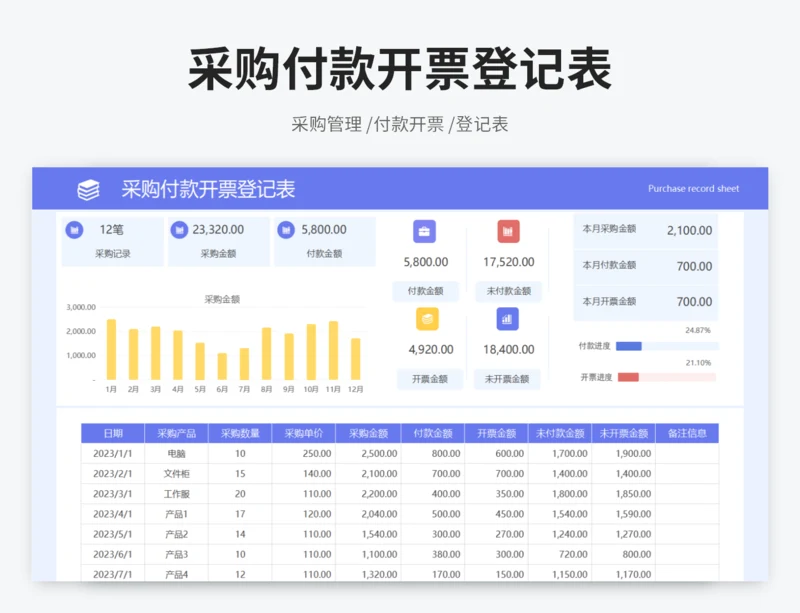
Task: Click the purple briefcase icon above 5,800.00
Action: click(x=425, y=231)
